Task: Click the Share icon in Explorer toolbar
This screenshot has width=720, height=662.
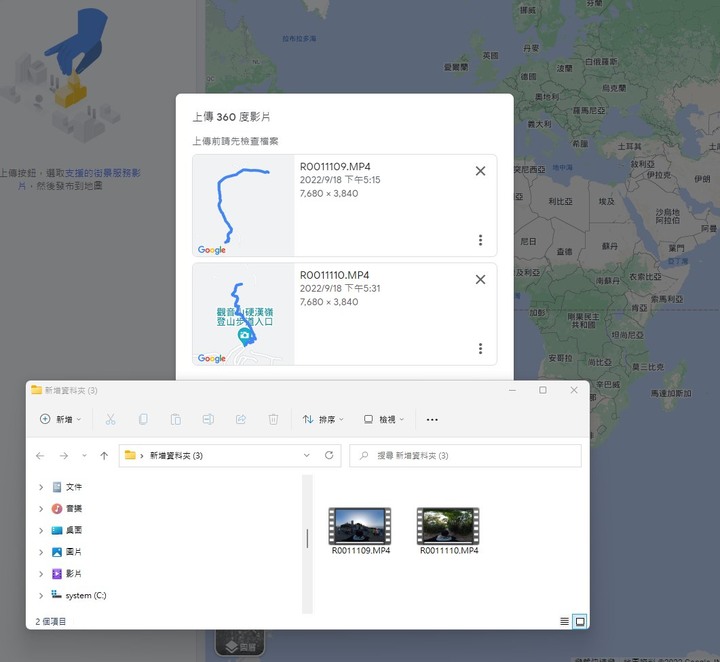Action: coord(241,419)
